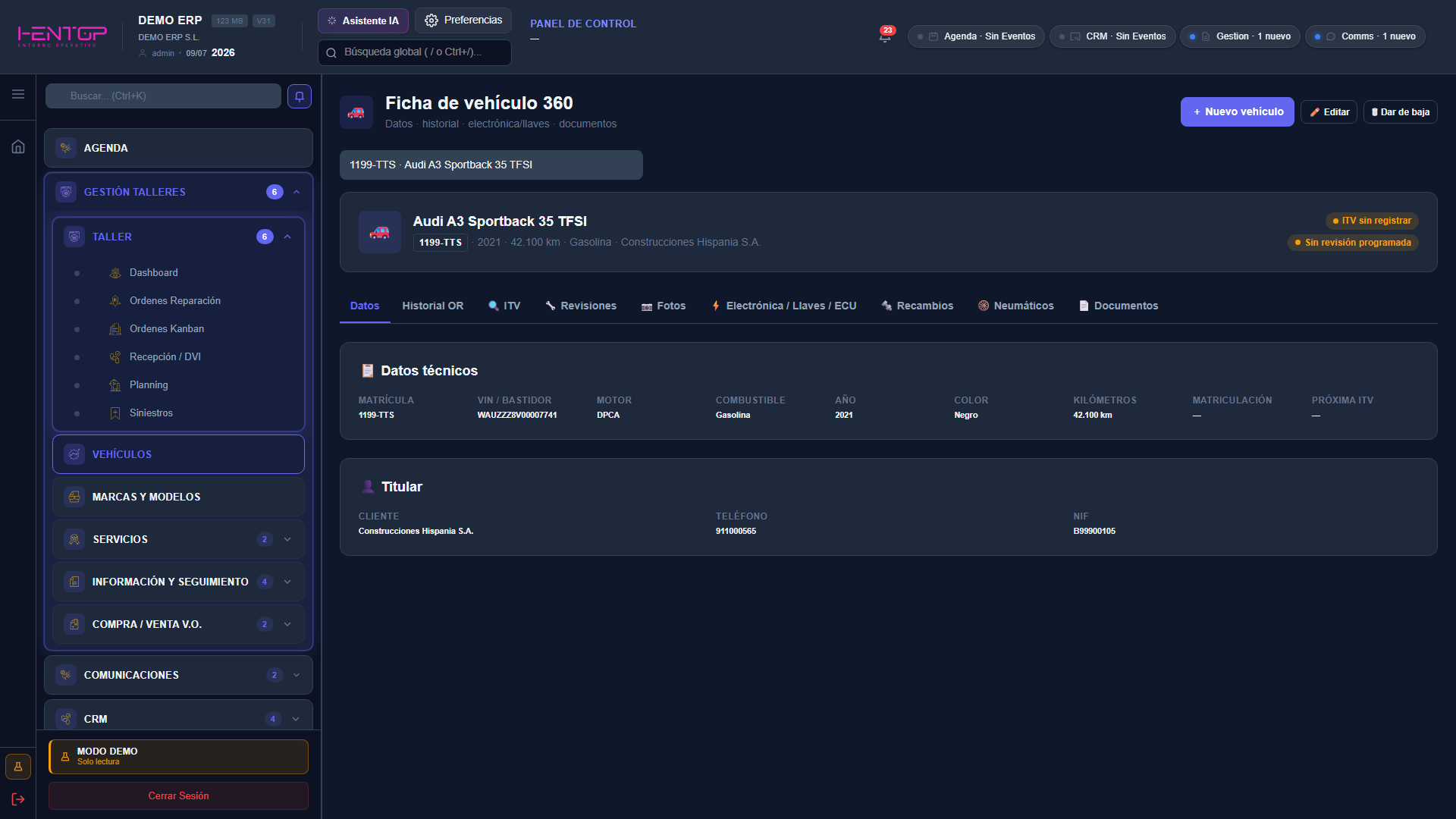Click the AGENDA module icon
Viewport: 1456px width, 819px height.
[x=66, y=148]
